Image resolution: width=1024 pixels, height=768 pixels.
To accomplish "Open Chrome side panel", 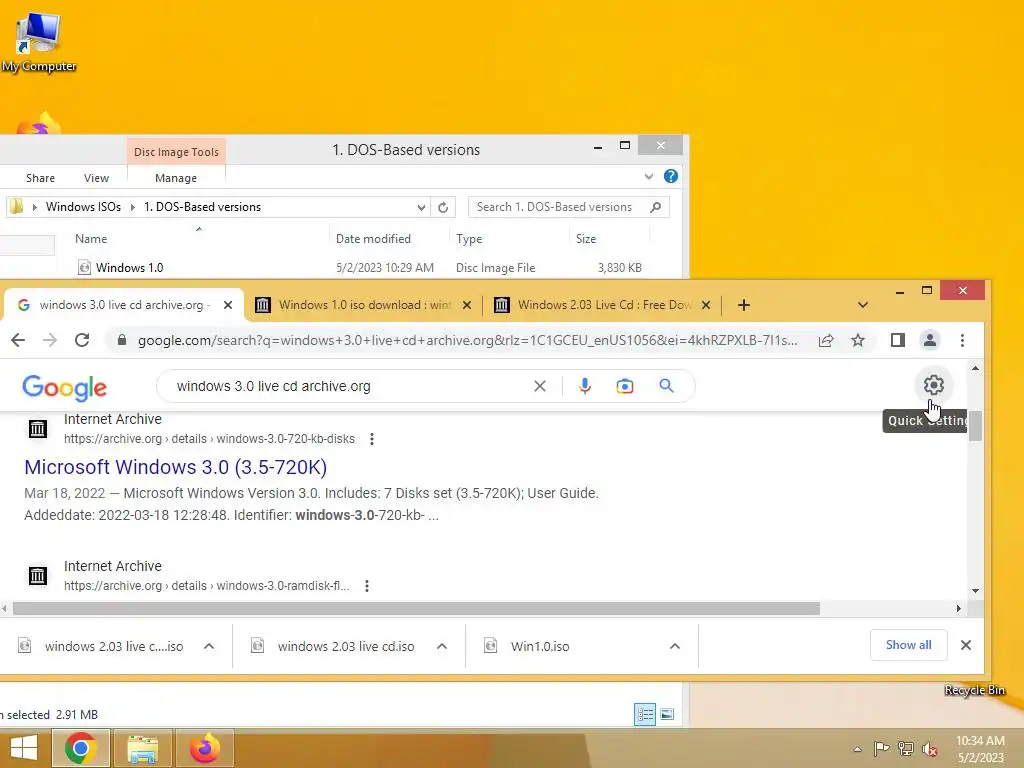I will pos(898,340).
